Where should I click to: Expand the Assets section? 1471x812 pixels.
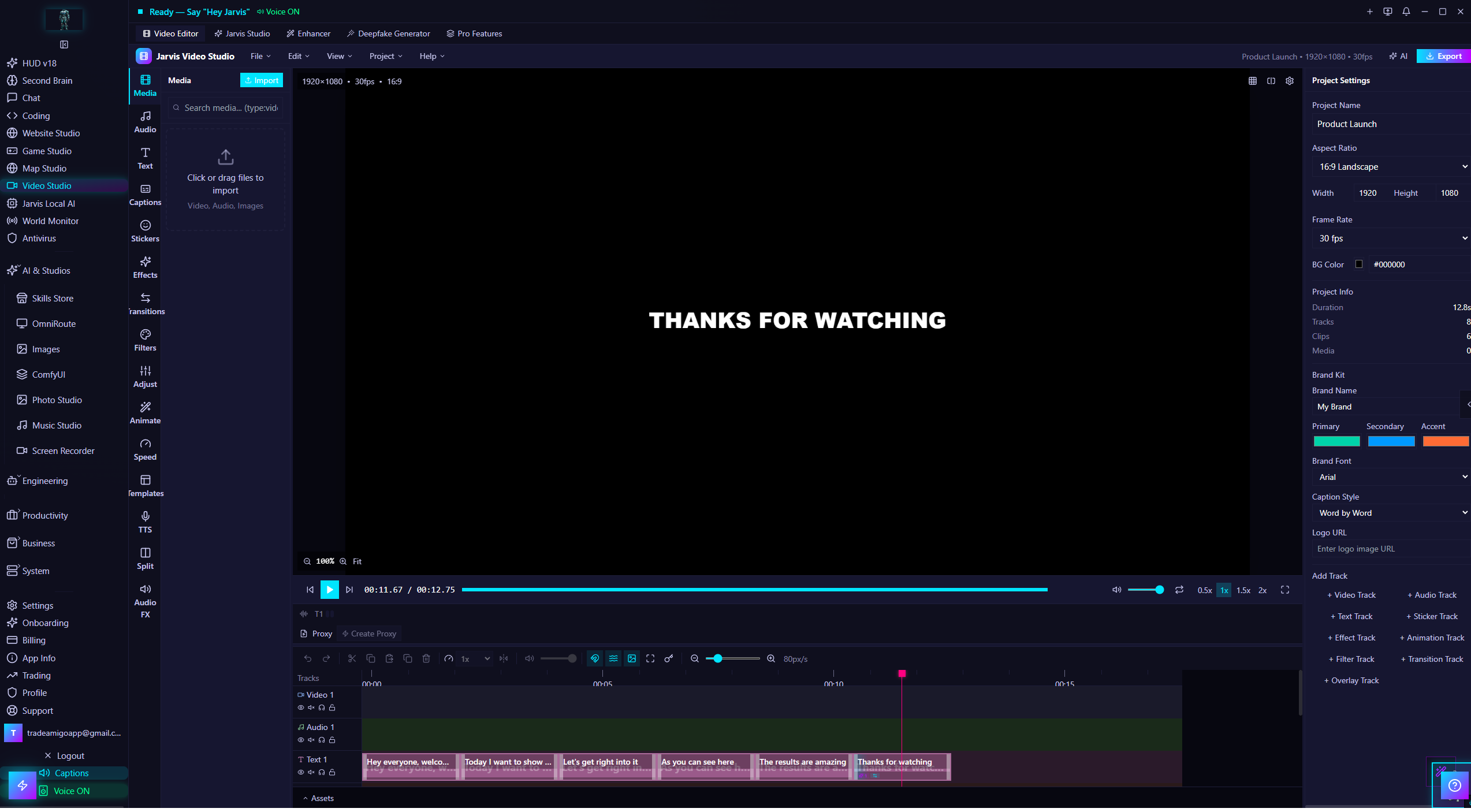pyautogui.click(x=318, y=799)
